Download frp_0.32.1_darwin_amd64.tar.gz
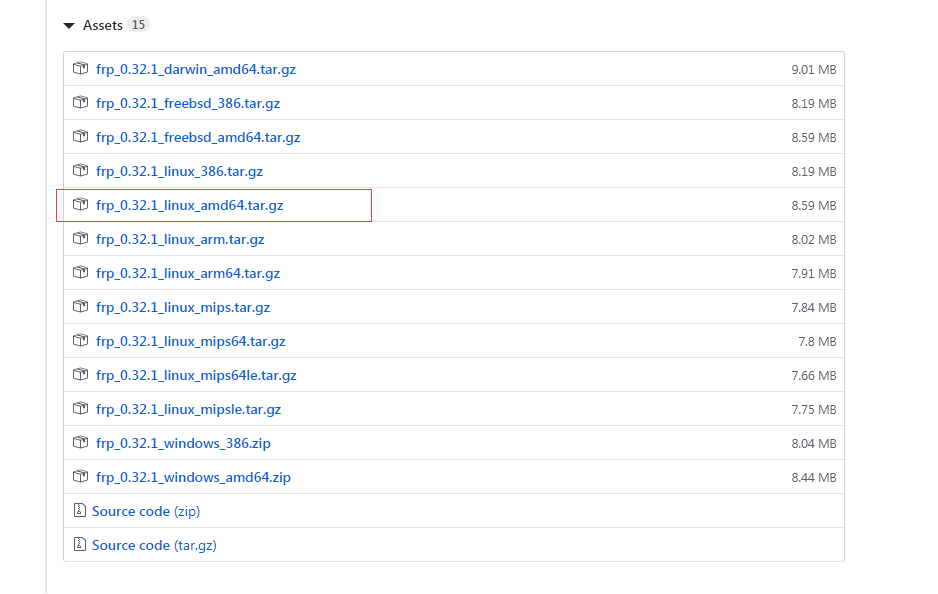Image resolution: width=938 pixels, height=594 pixels. point(196,69)
